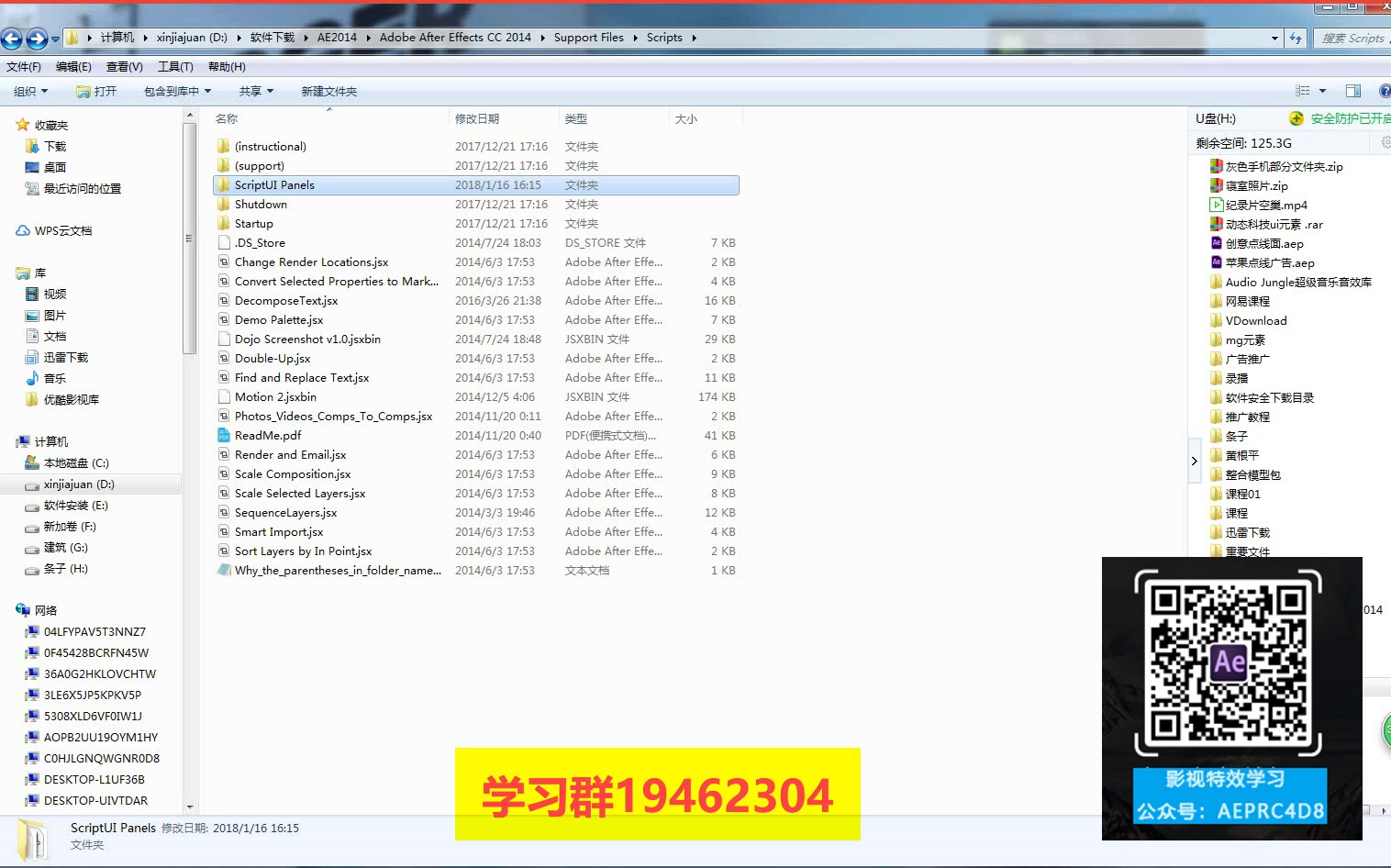This screenshot has height=868, width=1391.
Task: Select DecomposeText.jsx script icon
Action: (x=223, y=301)
